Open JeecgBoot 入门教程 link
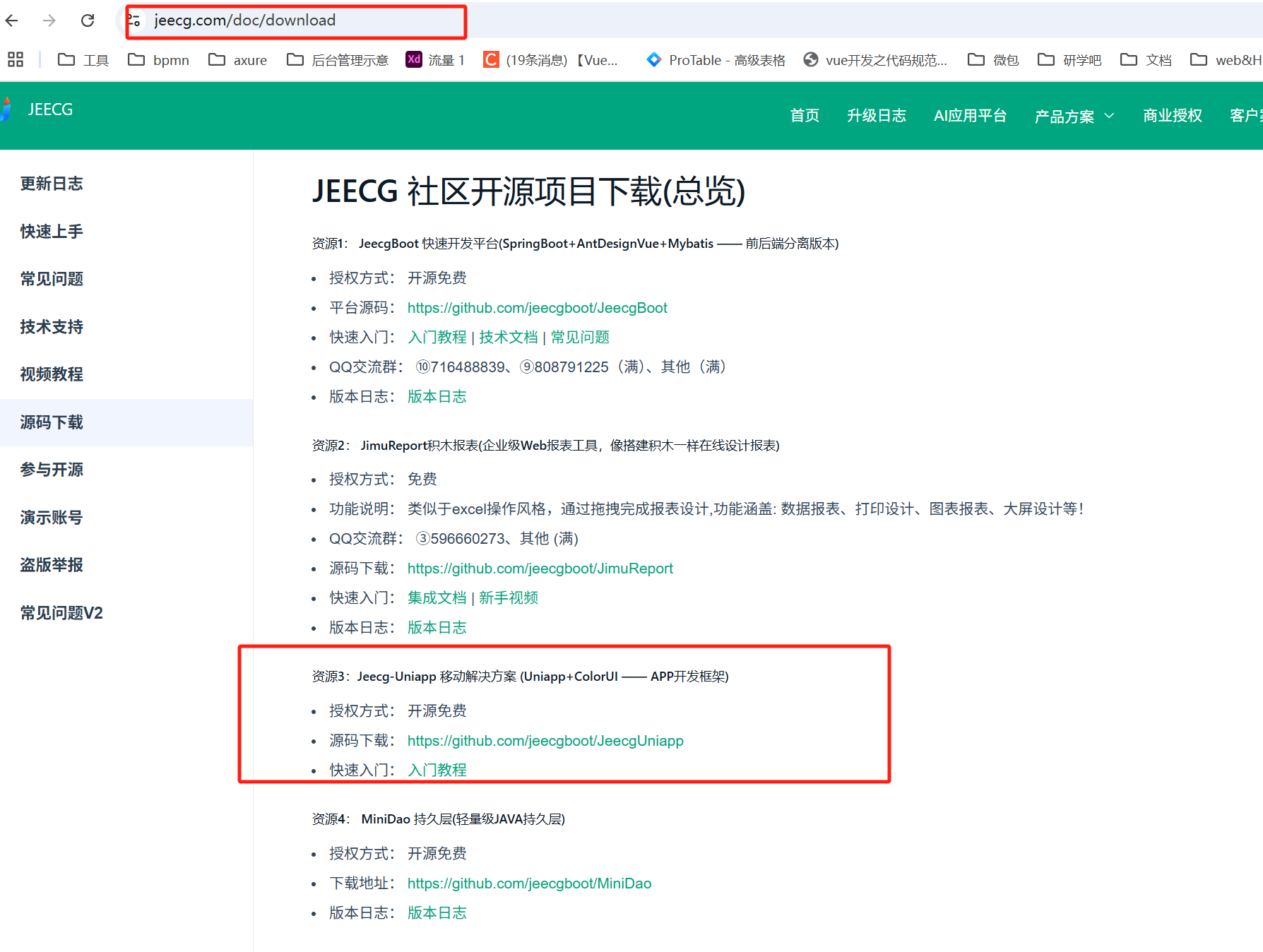This screenshot has height=952, width=1263. click(x=437, y=338)
